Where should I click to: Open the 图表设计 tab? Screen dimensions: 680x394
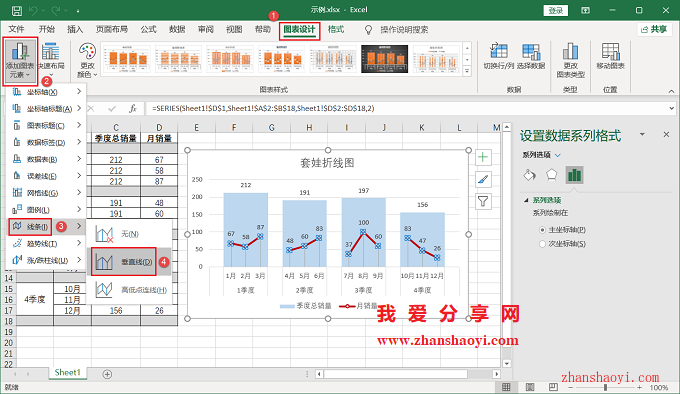299,29
